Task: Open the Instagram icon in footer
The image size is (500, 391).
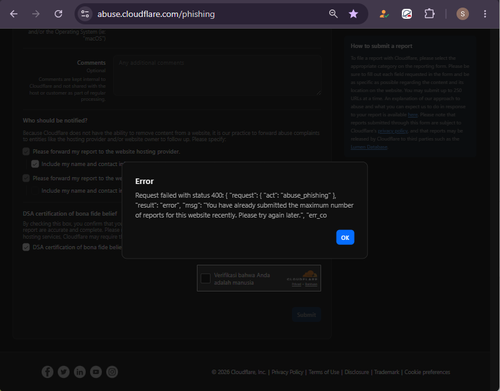Action: click(x=112, y=372)
